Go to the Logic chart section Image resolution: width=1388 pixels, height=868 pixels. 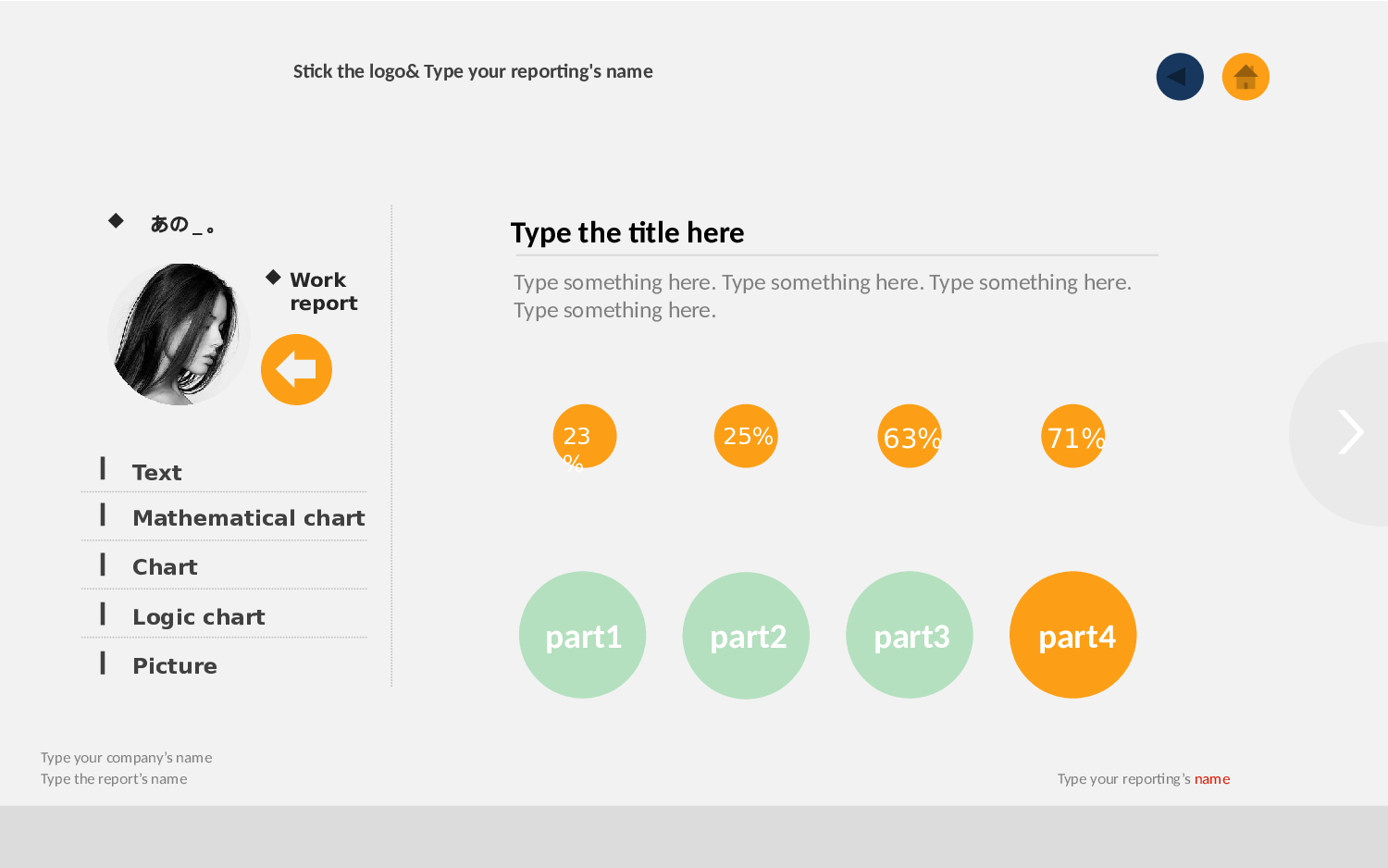click(198, 616)
